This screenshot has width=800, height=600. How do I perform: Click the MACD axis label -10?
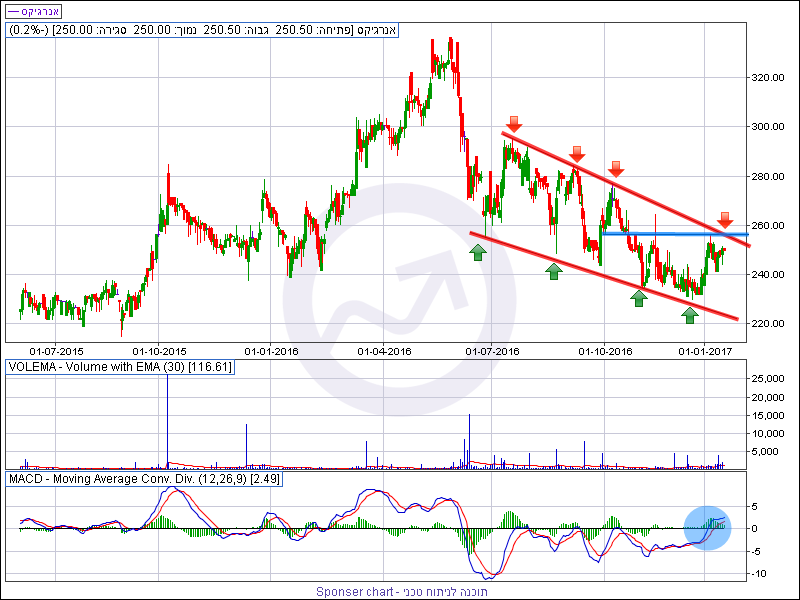(x=757, y=574)
